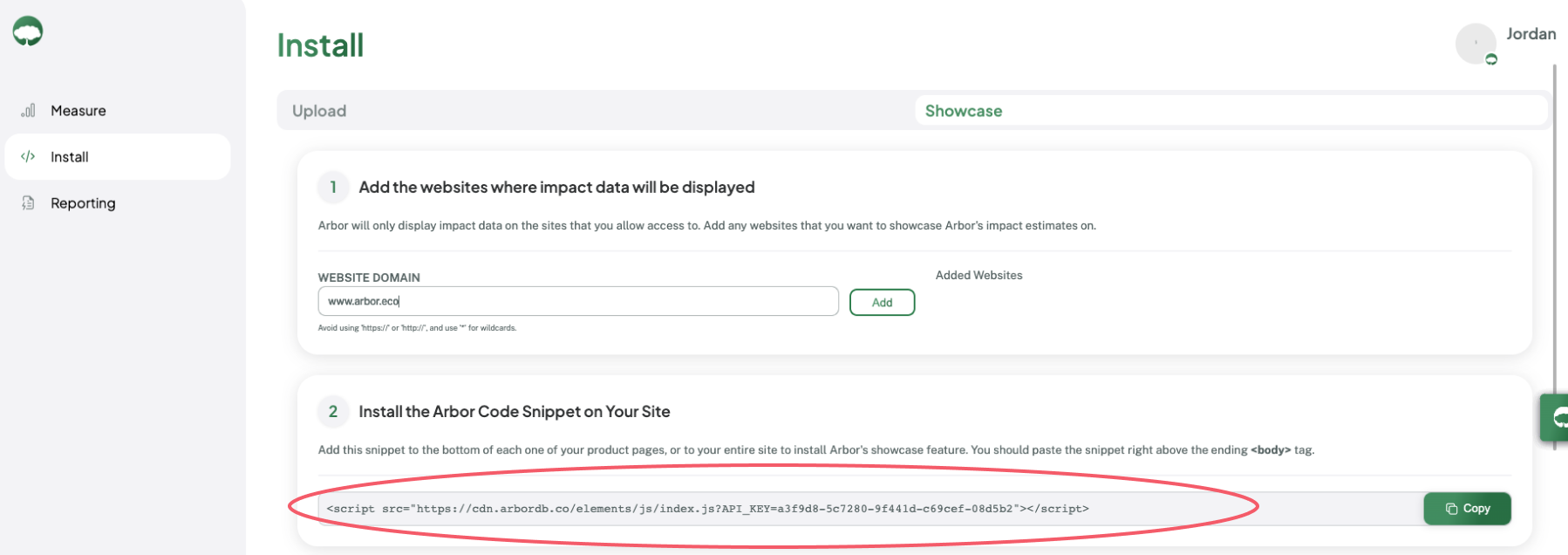Copy the Arbor code snippet
The width and height of the screenshot is (1568, 555).
pos(1467,509)
